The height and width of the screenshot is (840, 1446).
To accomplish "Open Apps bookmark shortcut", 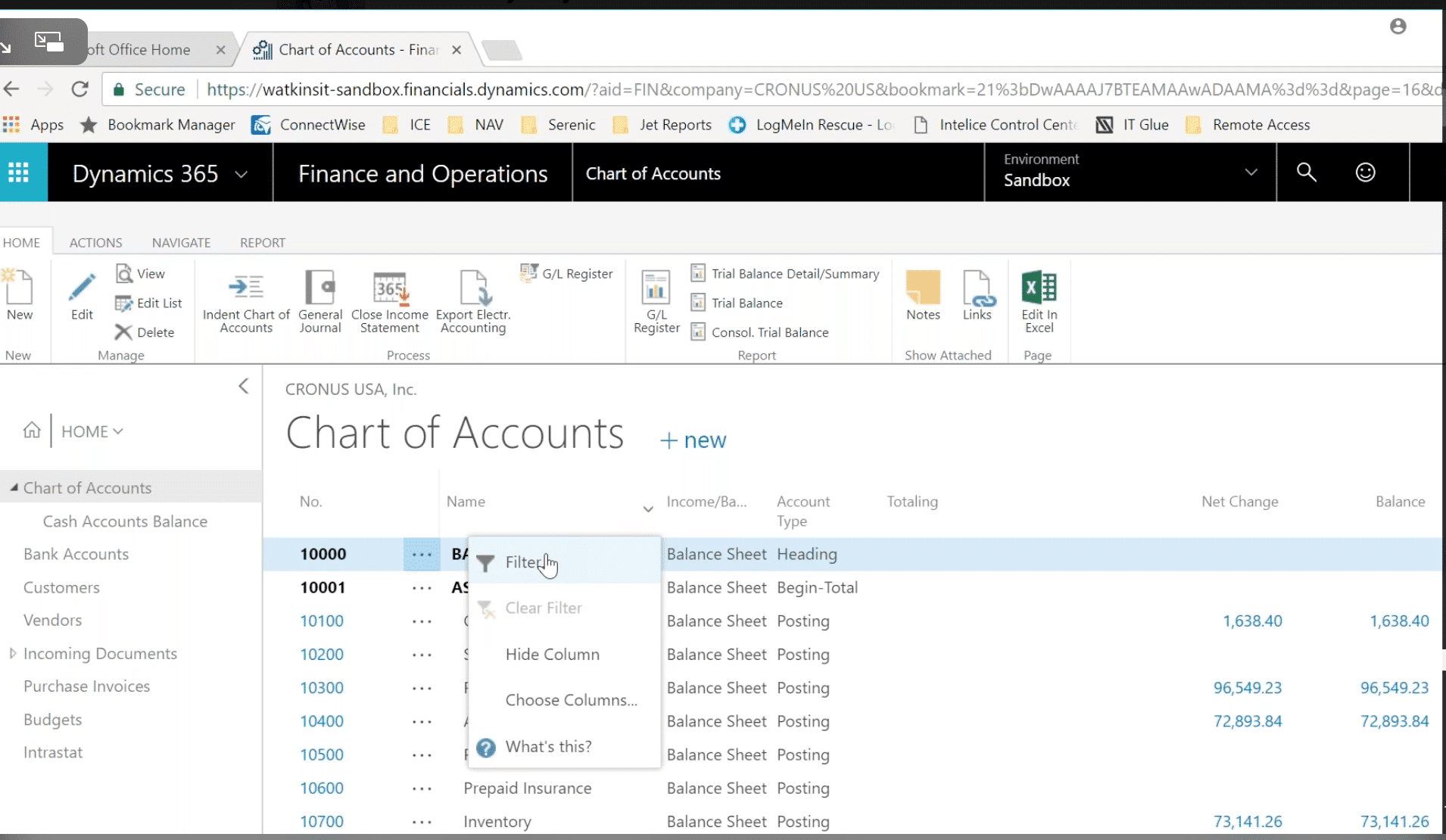I will (x=33, y=125).
